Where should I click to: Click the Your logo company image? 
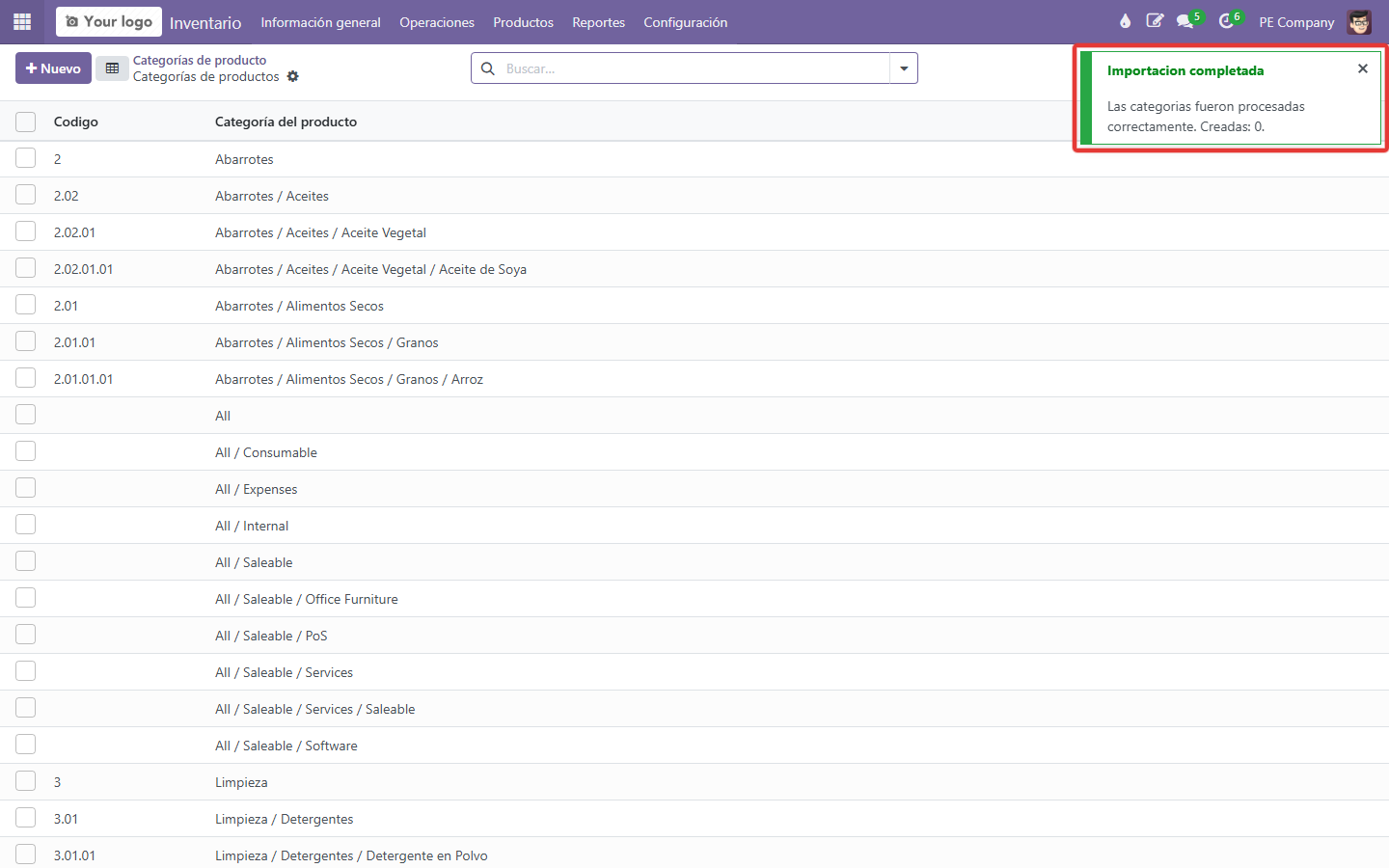(x=109, y=21)
